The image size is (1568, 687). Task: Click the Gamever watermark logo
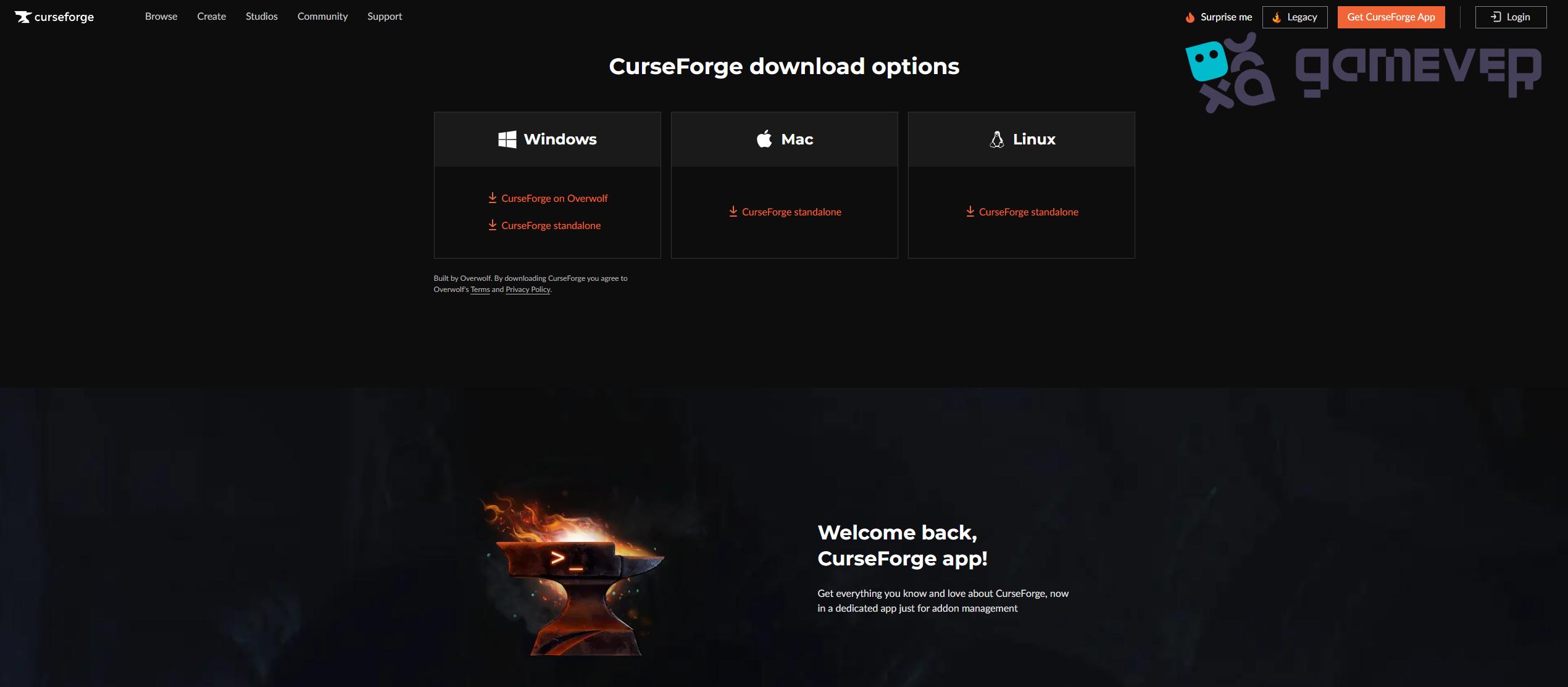coord(1363,73)
